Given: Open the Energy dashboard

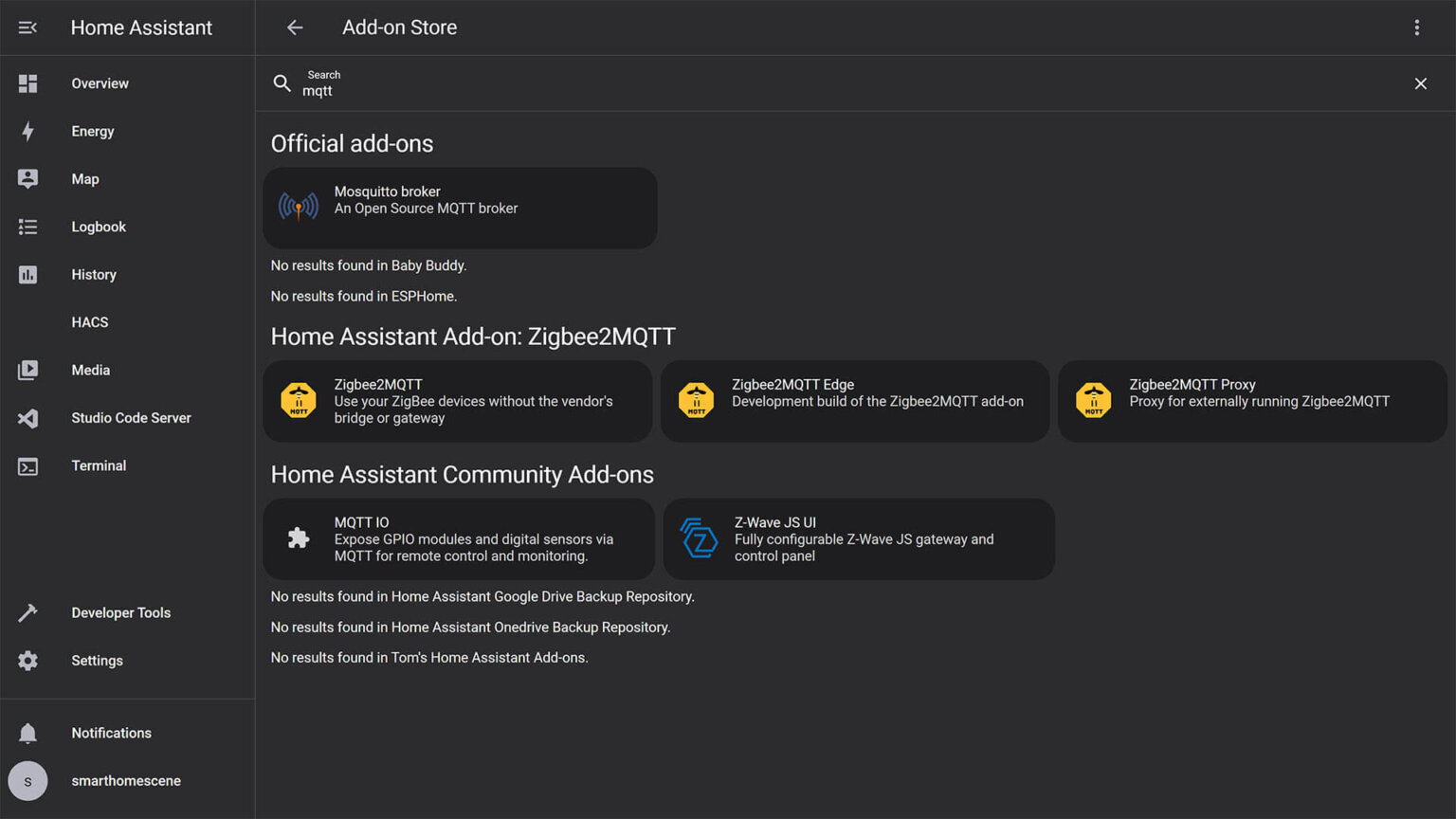Looking at the screenshot, I should (92, 131).
